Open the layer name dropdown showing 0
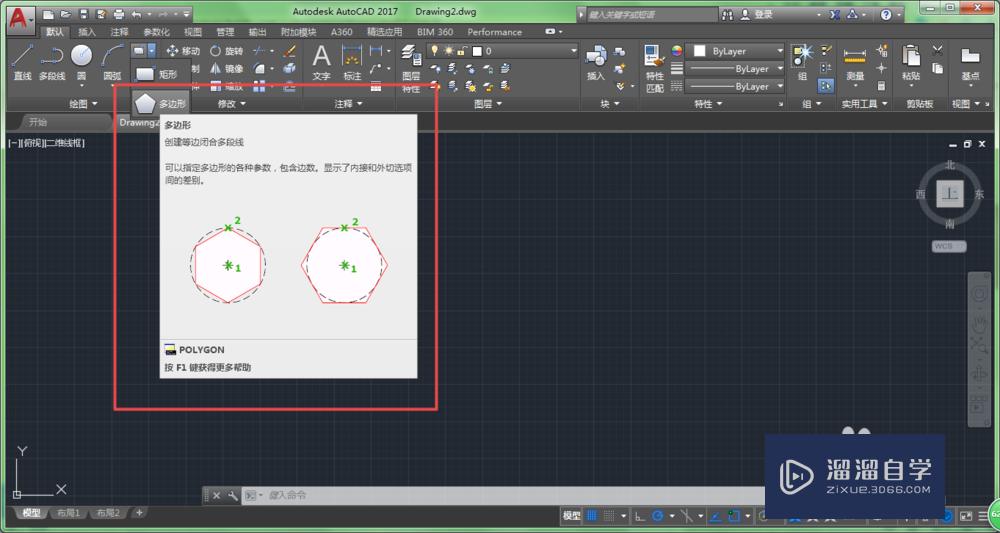The width and height of the screenshot is (1000, 533). (x=504, y=51)
